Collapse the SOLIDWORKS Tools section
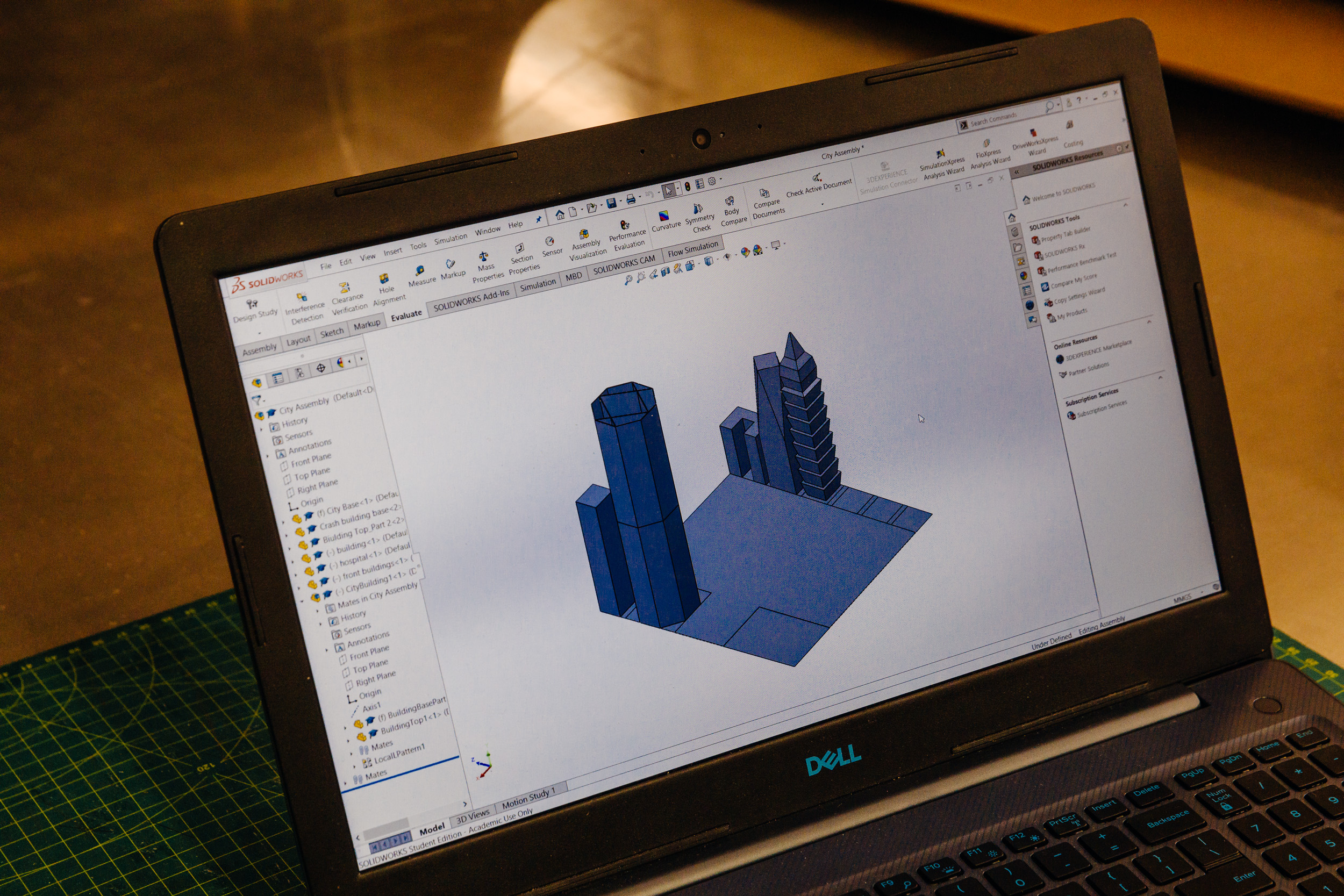 point(1126,205)
